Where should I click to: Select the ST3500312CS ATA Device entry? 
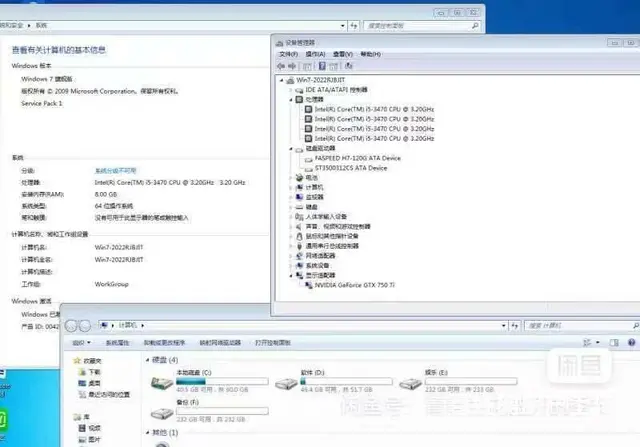pos(351,168)
